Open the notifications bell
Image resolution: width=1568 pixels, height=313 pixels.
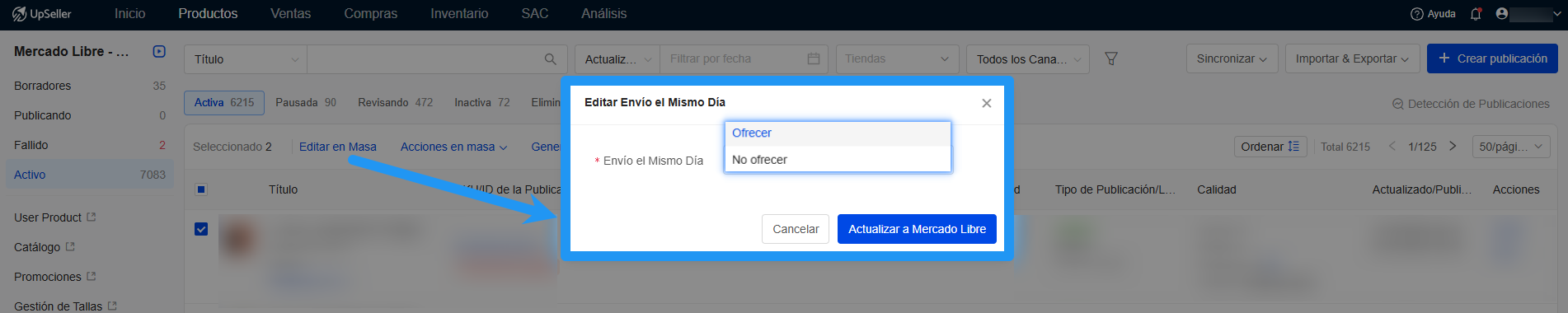[1476, 14]
